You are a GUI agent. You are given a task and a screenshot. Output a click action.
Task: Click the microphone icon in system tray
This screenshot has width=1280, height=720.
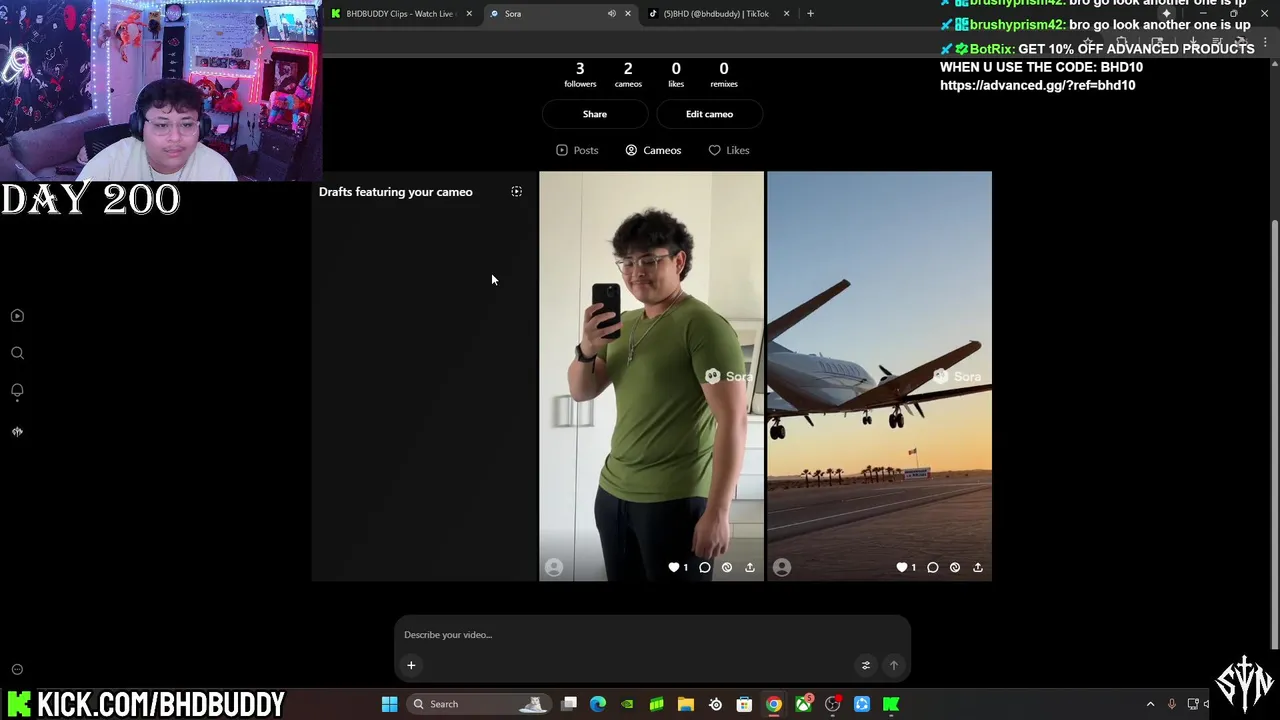point(1172,704)
